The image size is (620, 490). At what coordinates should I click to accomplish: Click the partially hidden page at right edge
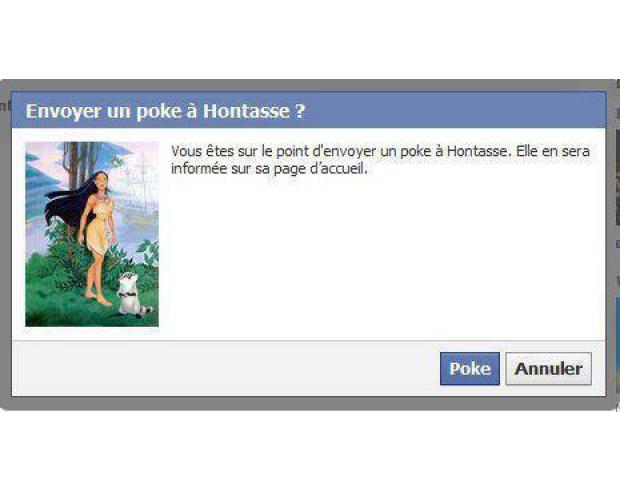[618, 237]
